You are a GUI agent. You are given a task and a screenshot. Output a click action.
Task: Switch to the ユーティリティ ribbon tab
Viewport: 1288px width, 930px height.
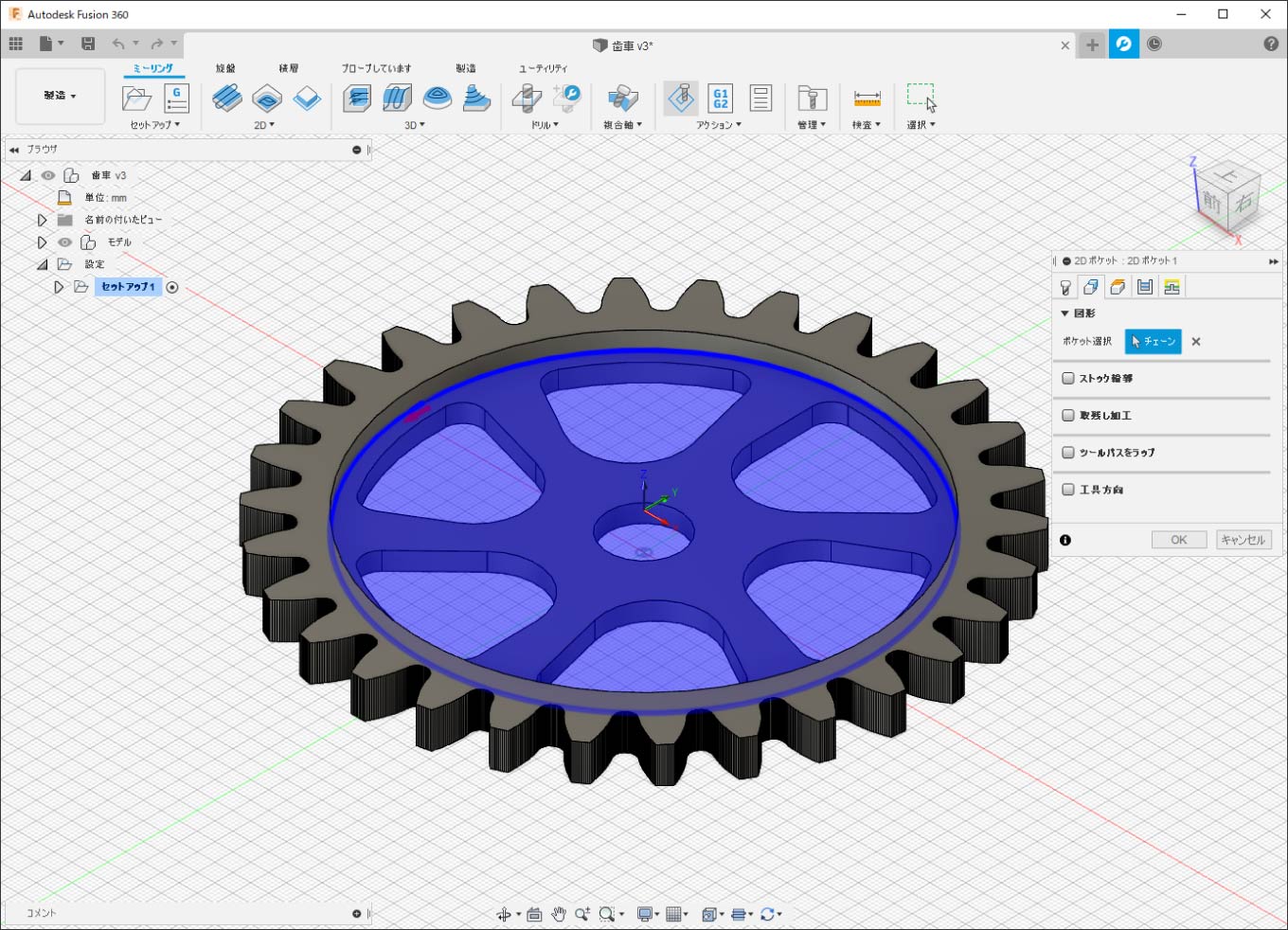coord(543,68)
